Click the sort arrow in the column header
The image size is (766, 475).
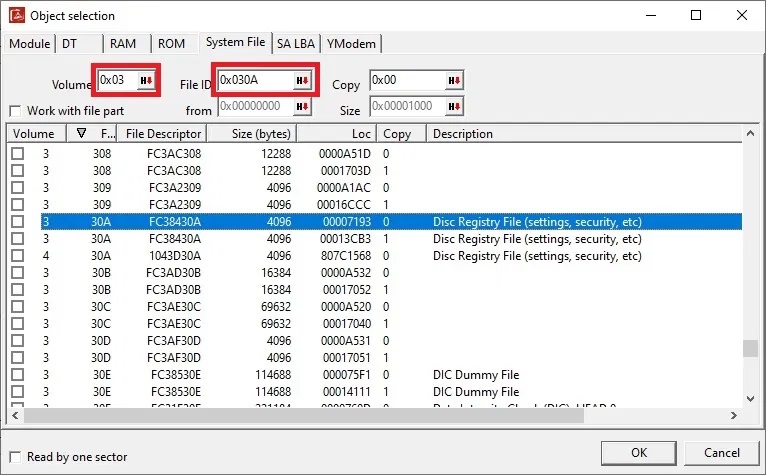81,134
